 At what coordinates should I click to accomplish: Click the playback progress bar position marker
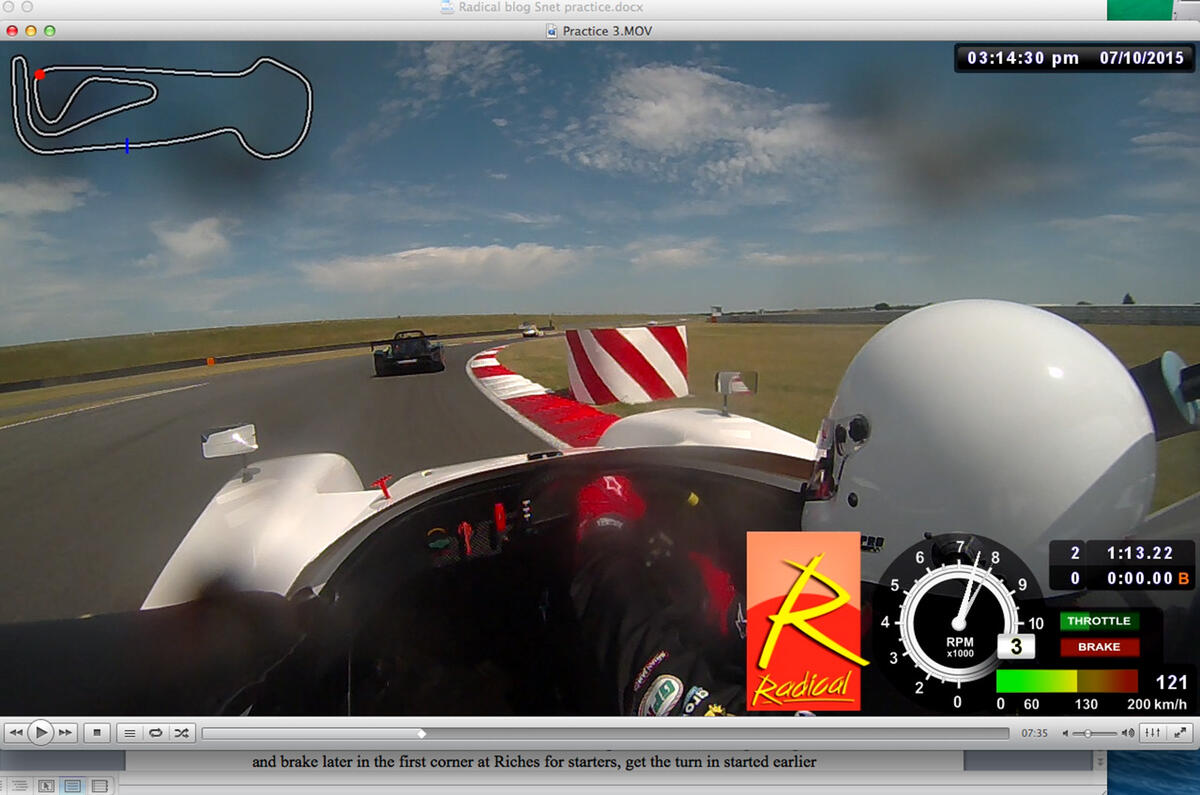coord(421,733)
